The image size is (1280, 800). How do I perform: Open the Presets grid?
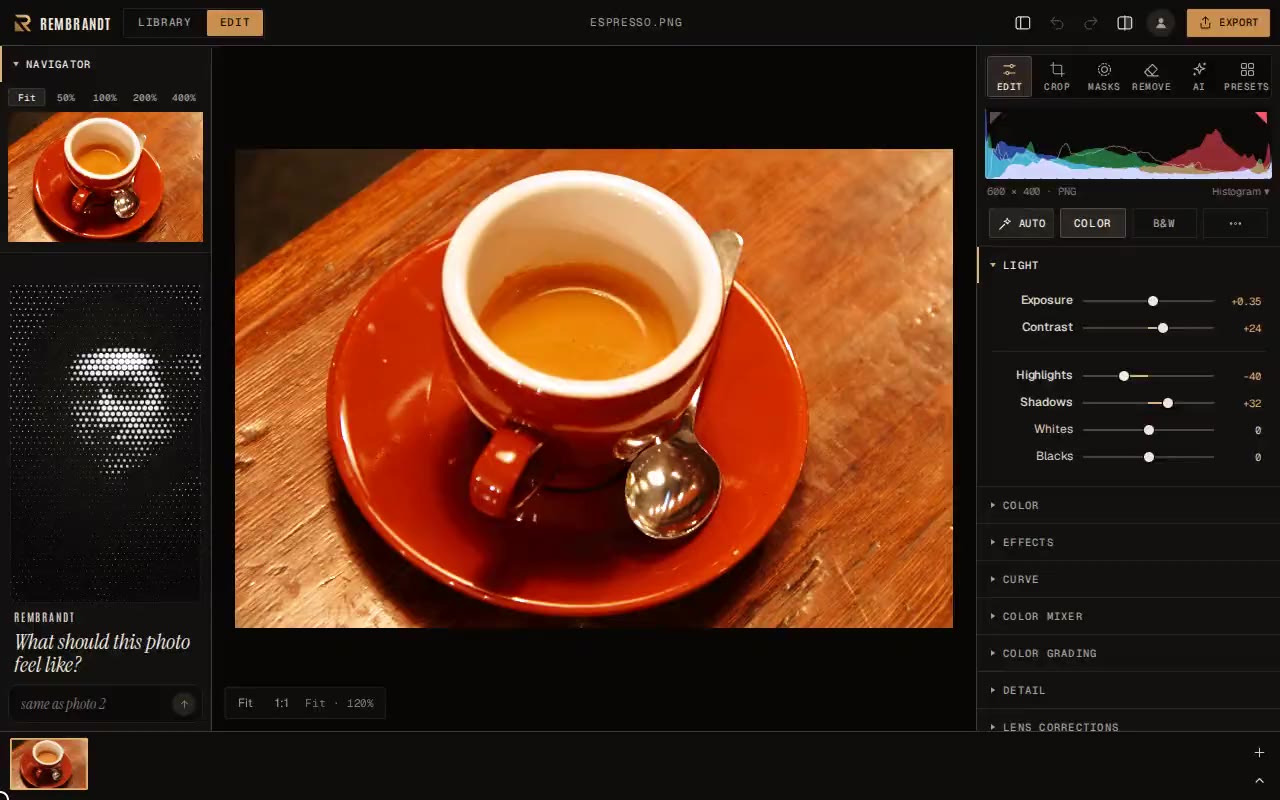pyautogui.click(x=1246, y=76)
